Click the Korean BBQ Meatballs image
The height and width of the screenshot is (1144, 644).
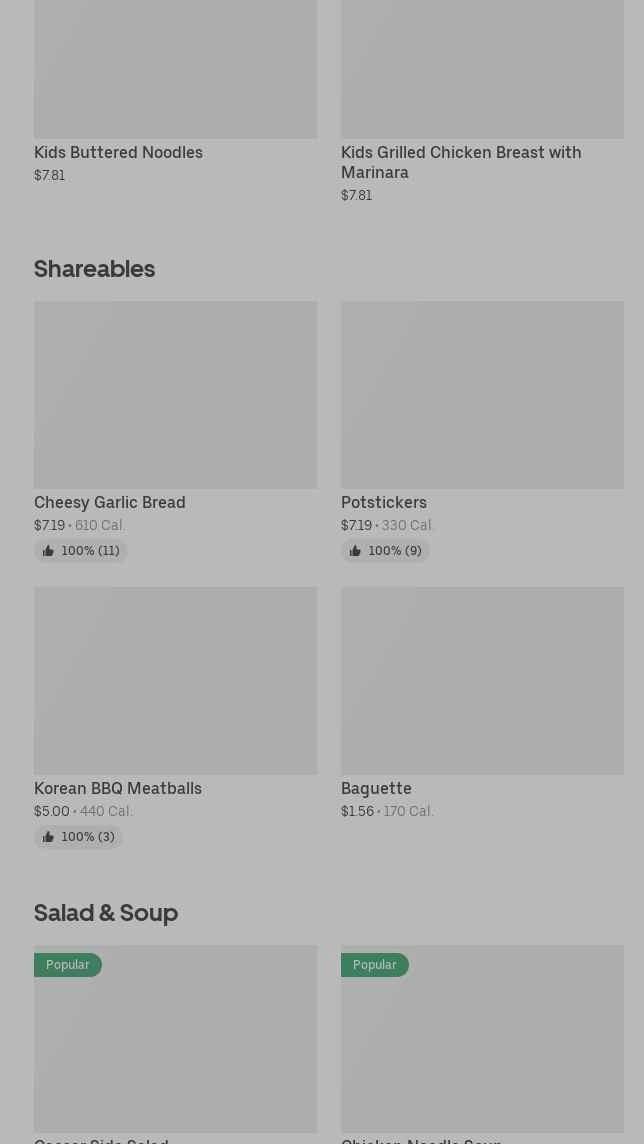(175, 680)
